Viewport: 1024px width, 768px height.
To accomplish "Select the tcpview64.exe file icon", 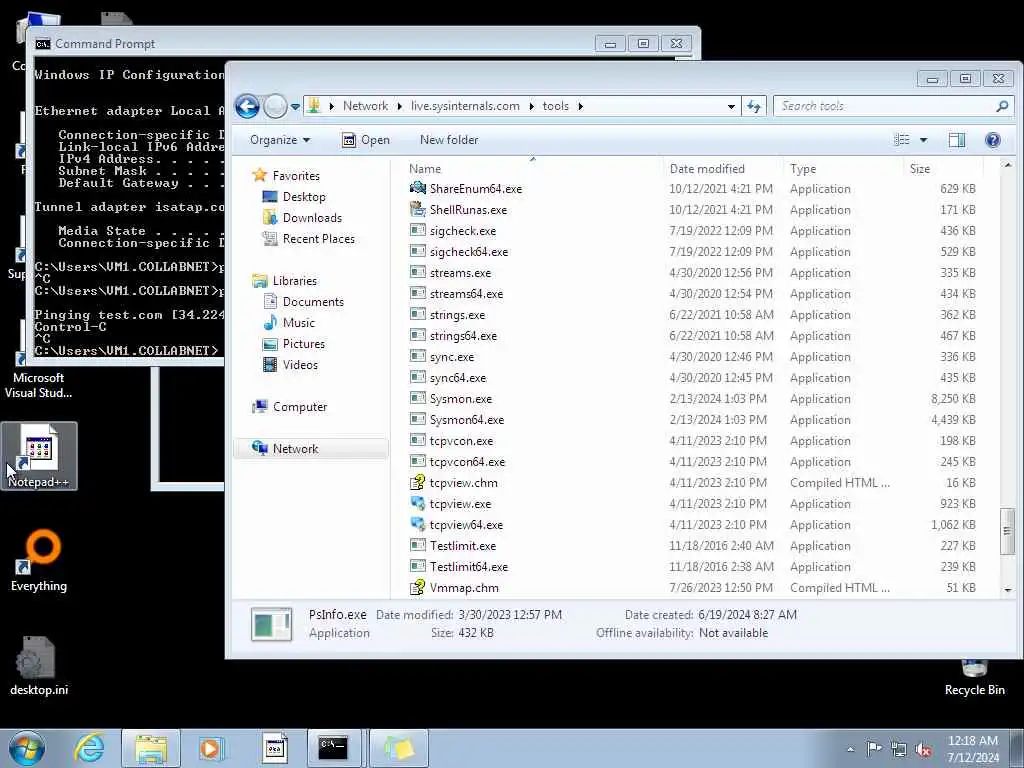I will pyautogui.click(x=418, y=524).
